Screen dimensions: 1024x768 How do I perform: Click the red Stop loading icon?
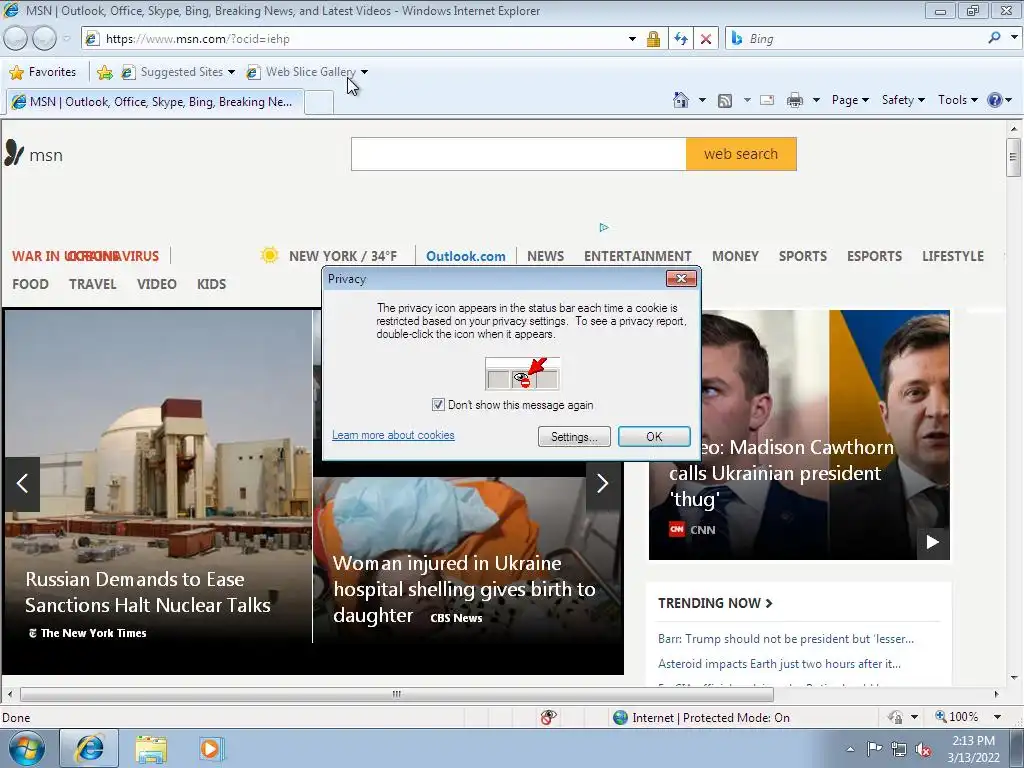click(x=705, y=39)
